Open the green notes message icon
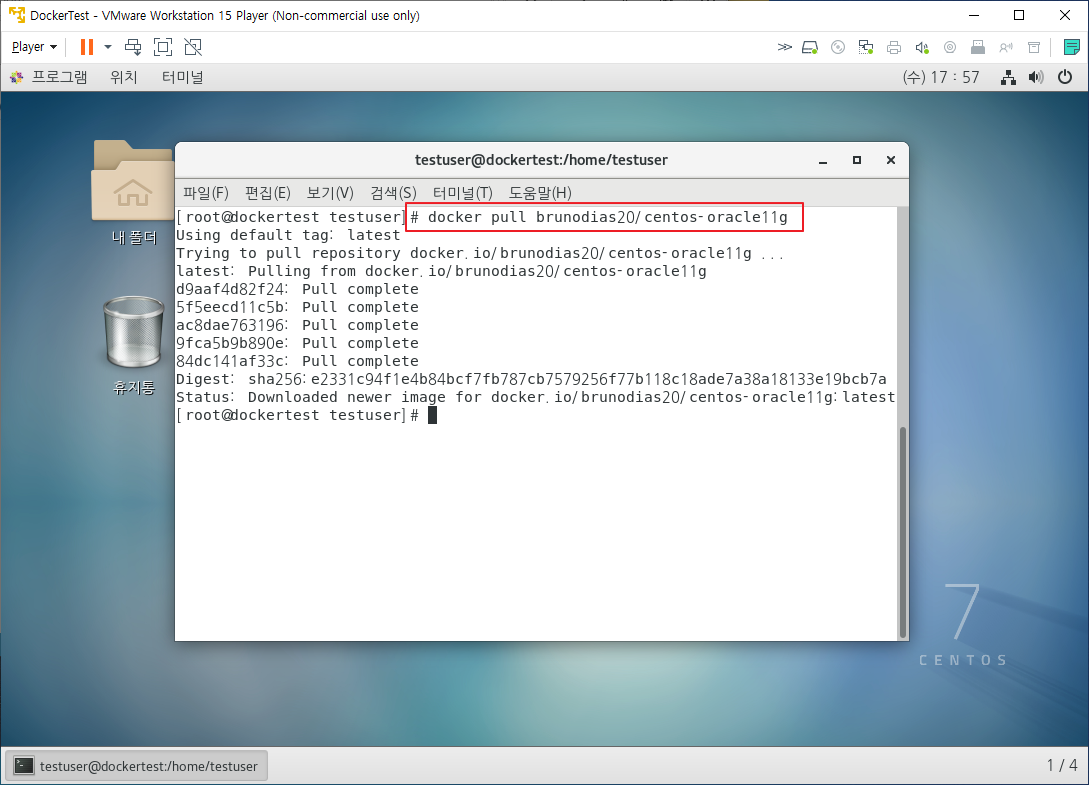 click(1072, 47)
